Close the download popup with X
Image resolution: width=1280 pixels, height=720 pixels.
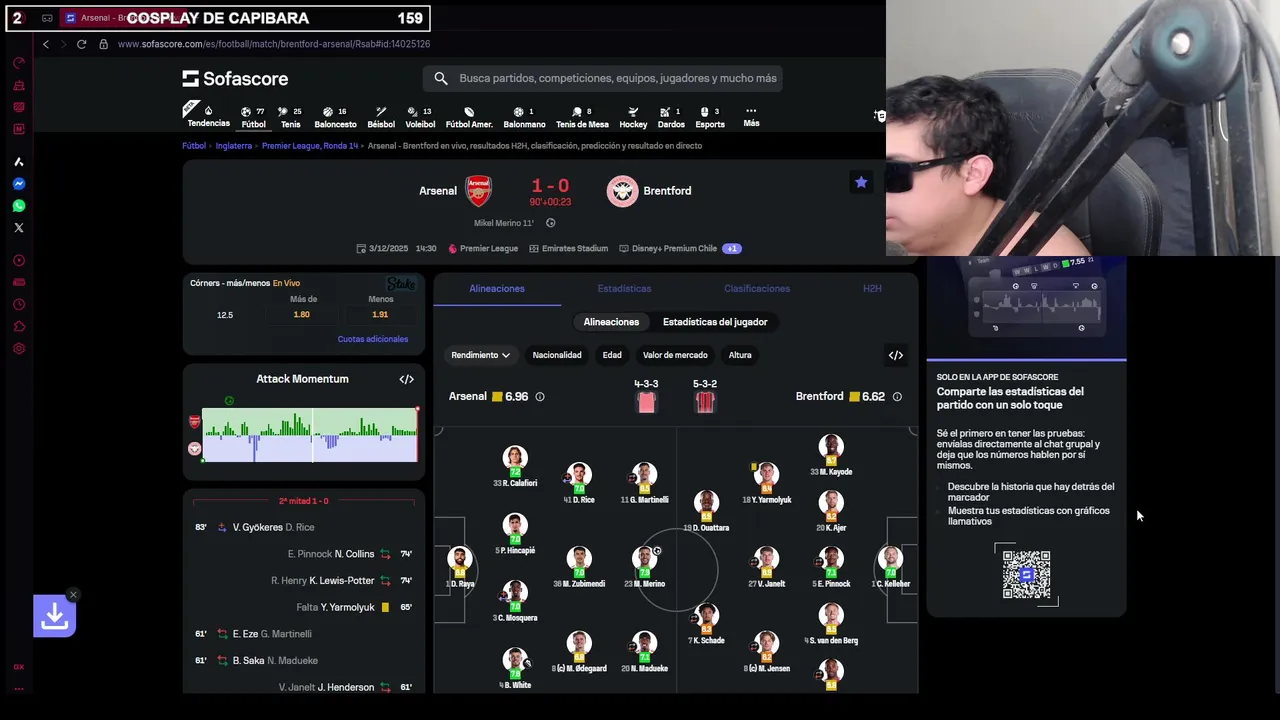[x=73, y=595]
